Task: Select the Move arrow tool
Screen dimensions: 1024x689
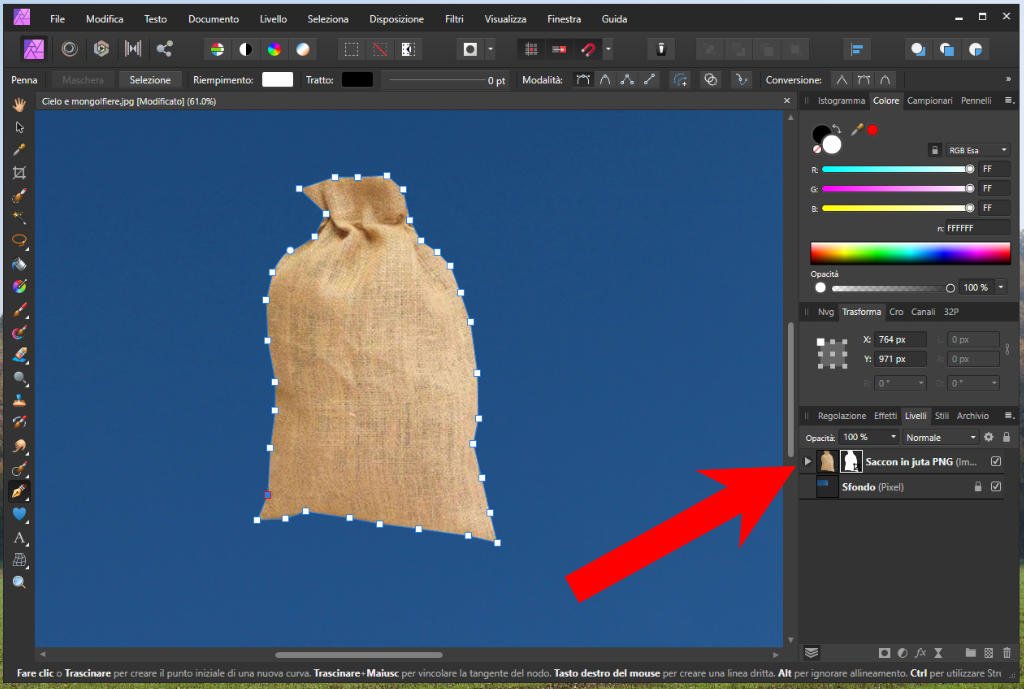Action: coord(19,127)
